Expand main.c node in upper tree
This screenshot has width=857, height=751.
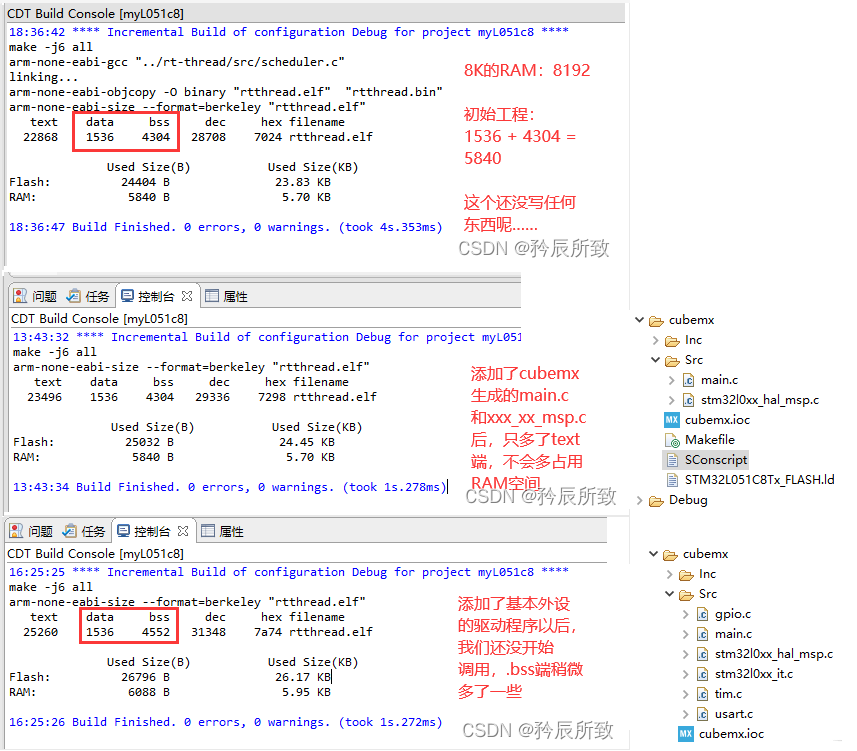[x=672, y=380]
